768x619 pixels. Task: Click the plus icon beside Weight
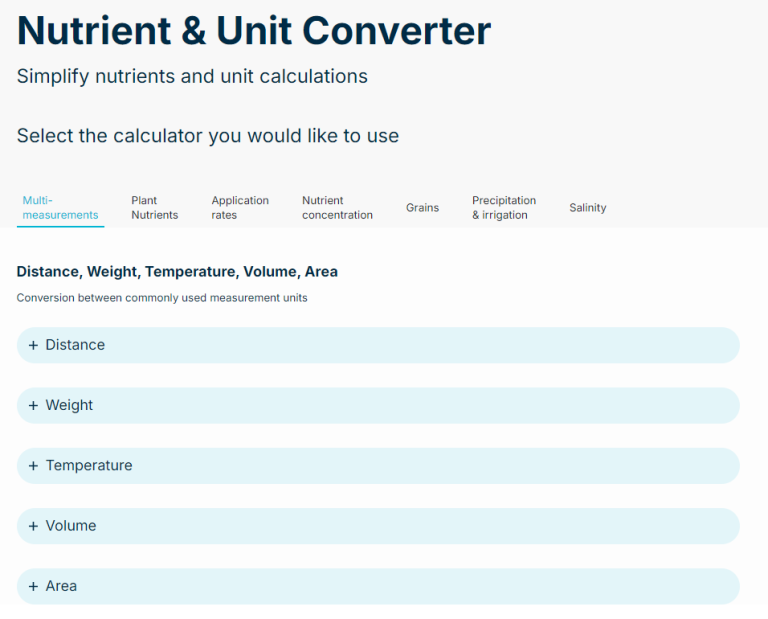click(33, 405)
